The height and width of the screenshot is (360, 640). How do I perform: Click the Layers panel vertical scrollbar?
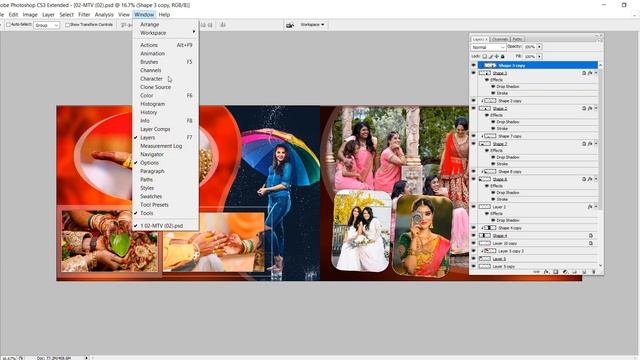coord(600,165)
